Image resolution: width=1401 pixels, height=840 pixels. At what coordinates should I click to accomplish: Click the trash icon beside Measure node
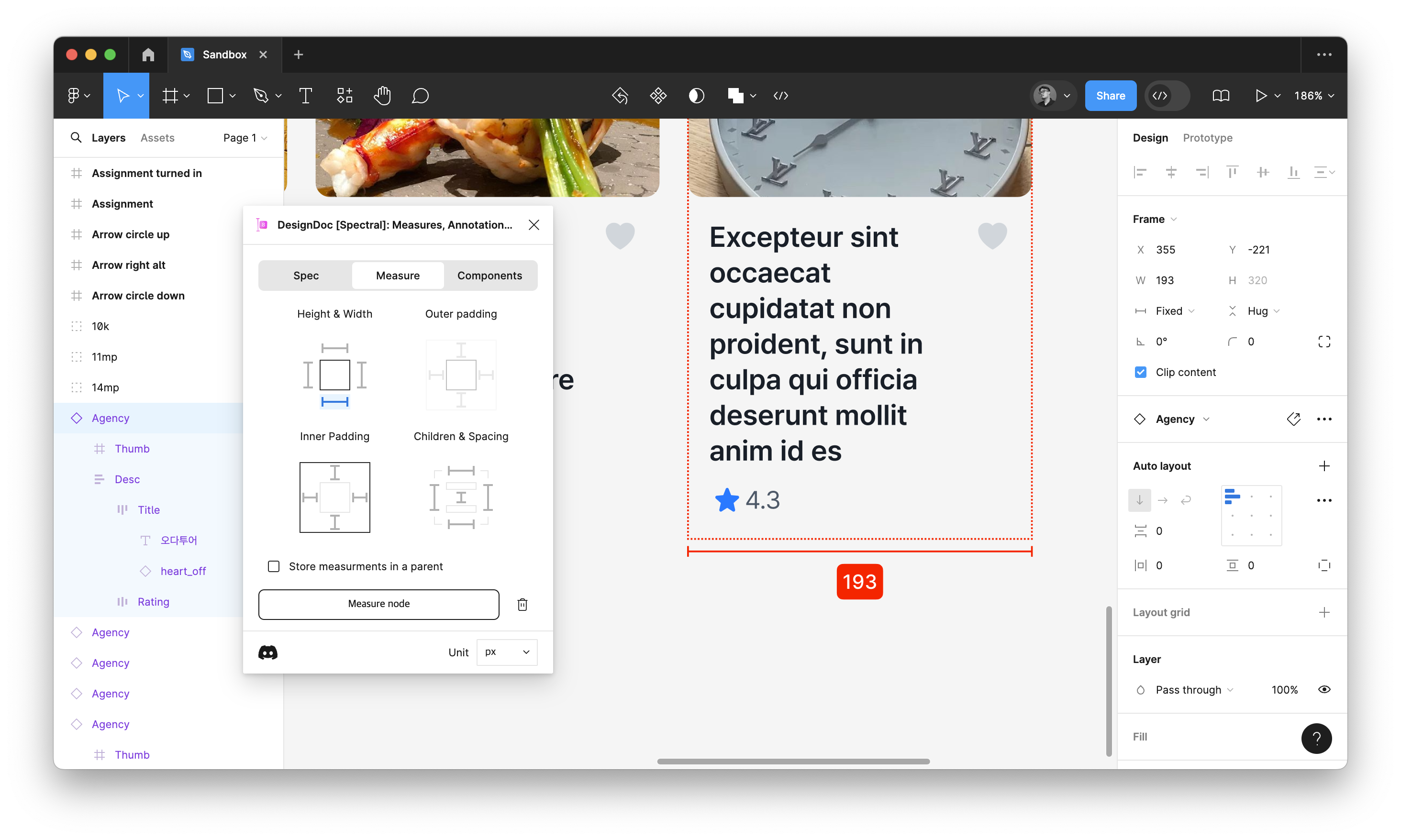pyautogui.click(x=523, y=605)
